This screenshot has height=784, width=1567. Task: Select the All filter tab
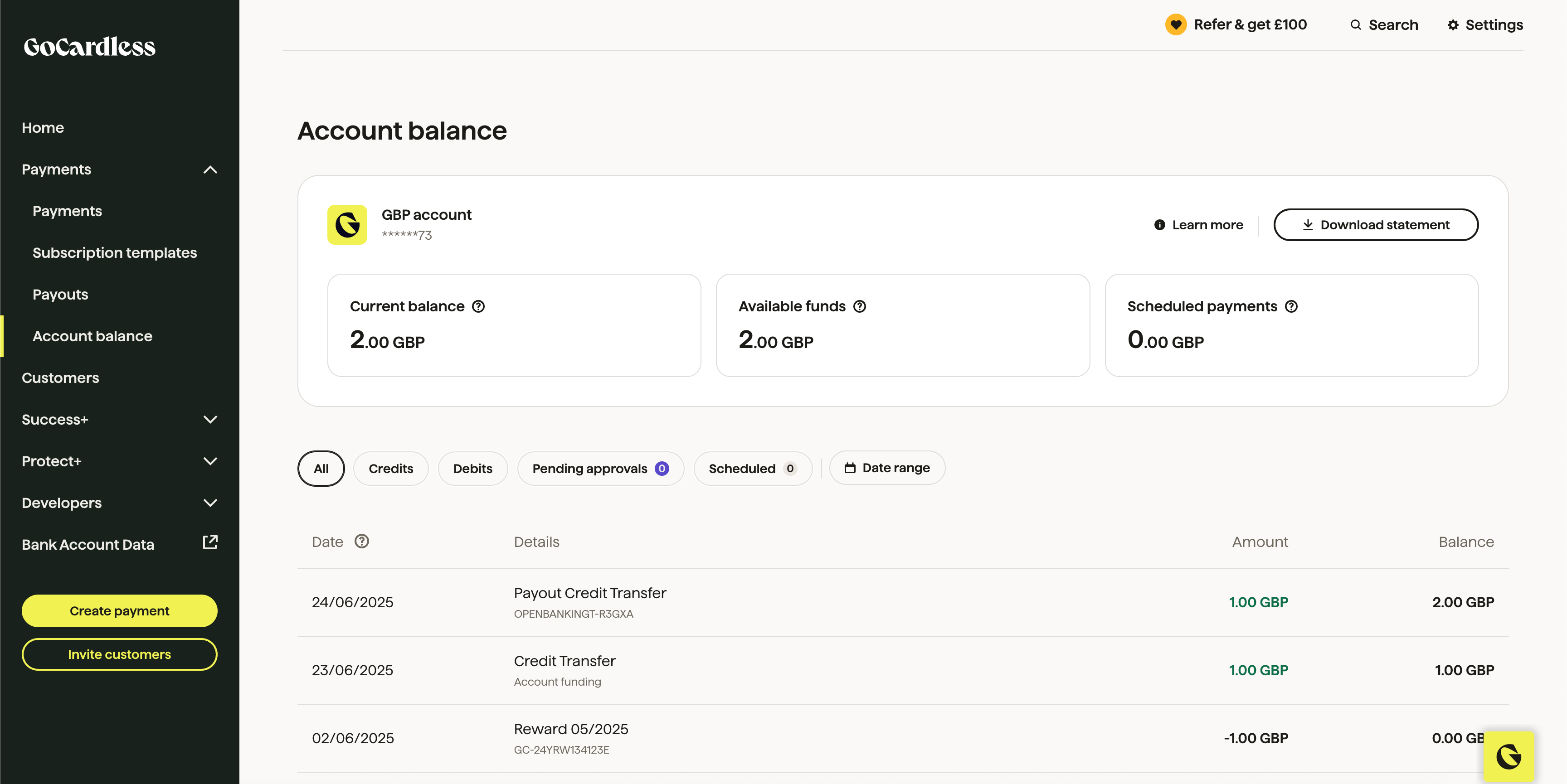[x=321, y=468]
